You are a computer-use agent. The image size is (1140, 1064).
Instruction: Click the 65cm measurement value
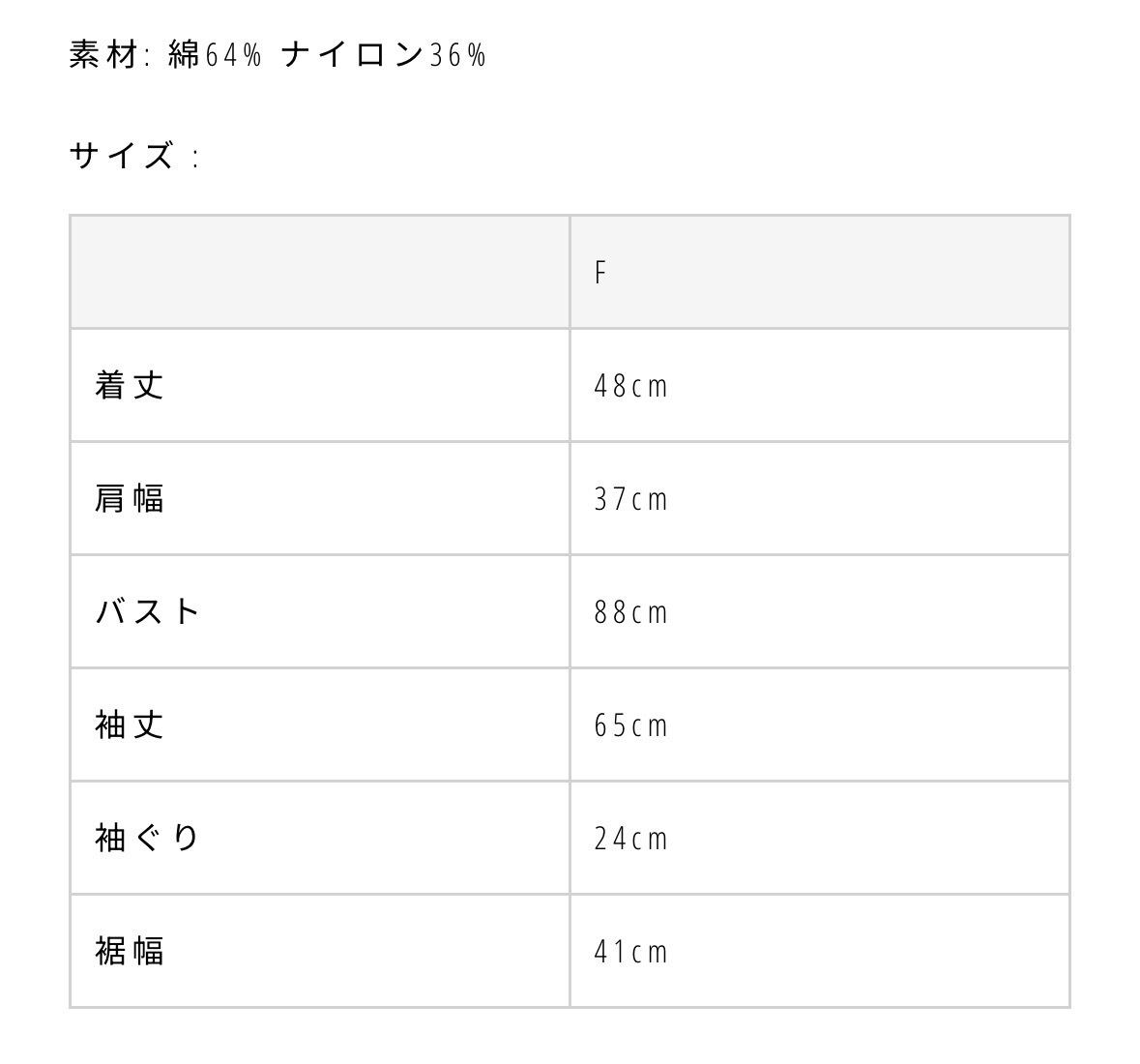(x=630, y=725)
